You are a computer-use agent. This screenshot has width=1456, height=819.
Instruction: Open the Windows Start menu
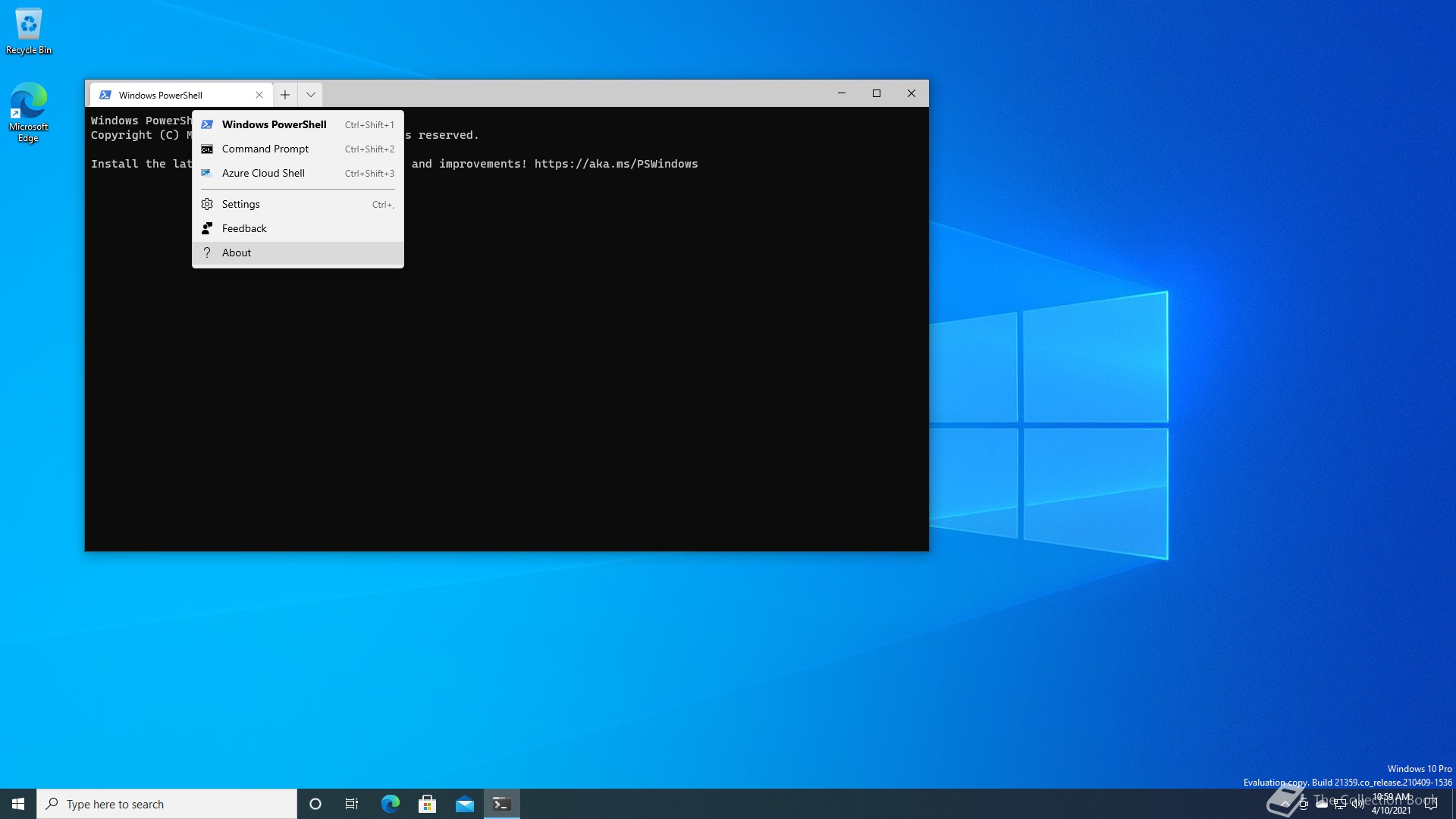[x=18, y=804]
